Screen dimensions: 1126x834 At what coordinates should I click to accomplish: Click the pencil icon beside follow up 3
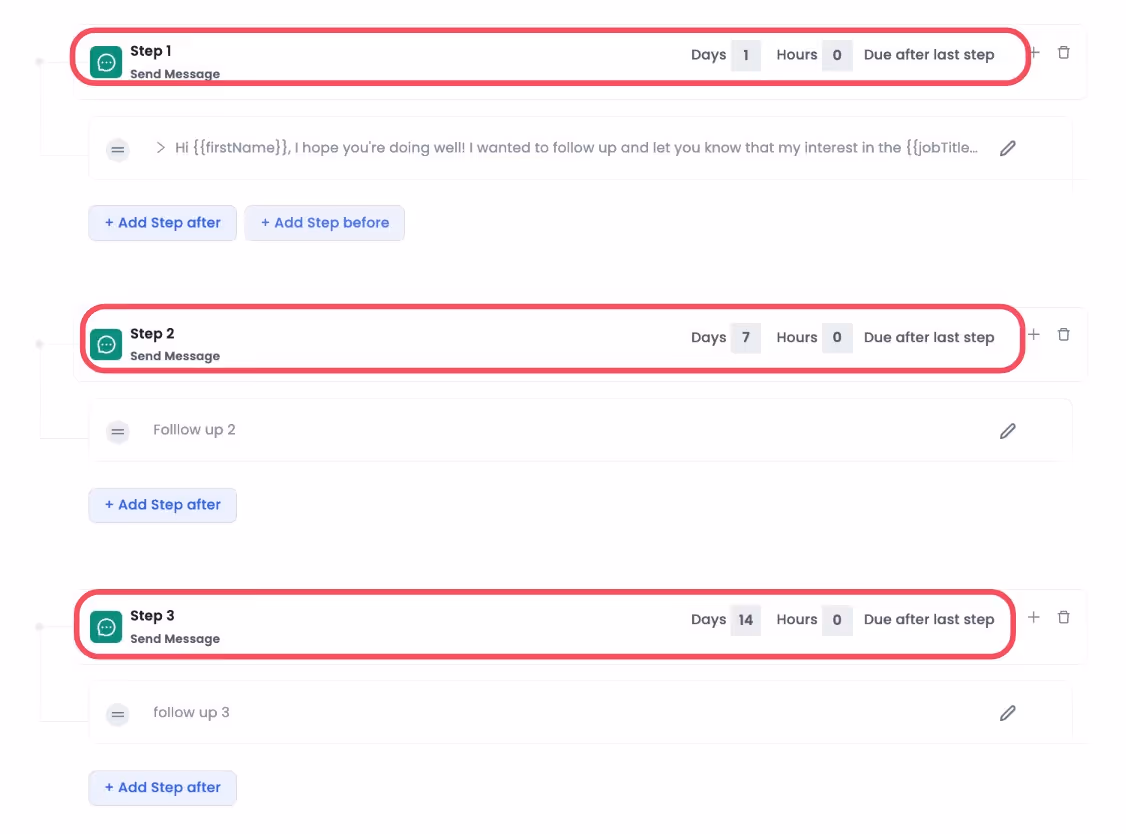[1008, 712]
